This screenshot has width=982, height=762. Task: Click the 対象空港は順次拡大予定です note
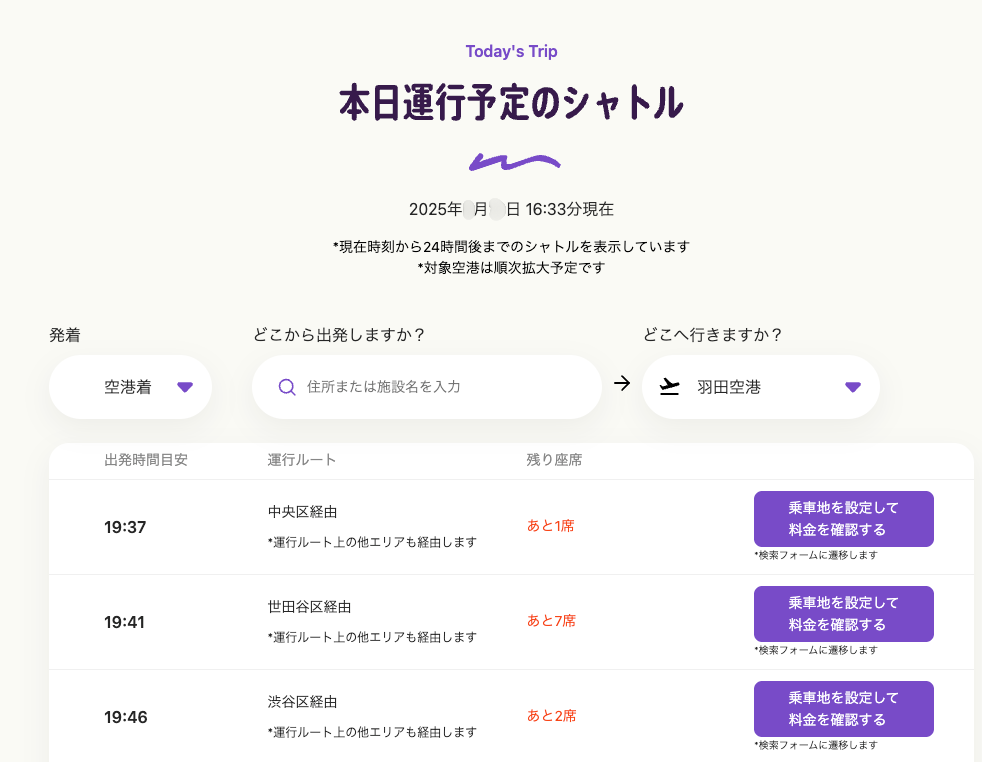click(x=511, y=268)
